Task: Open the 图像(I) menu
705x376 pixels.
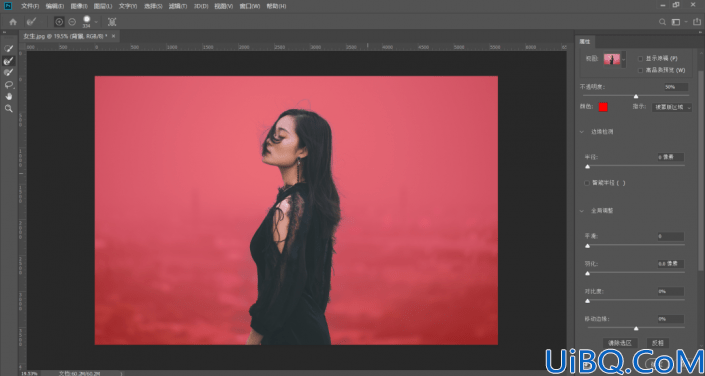Action: [79, 6]
